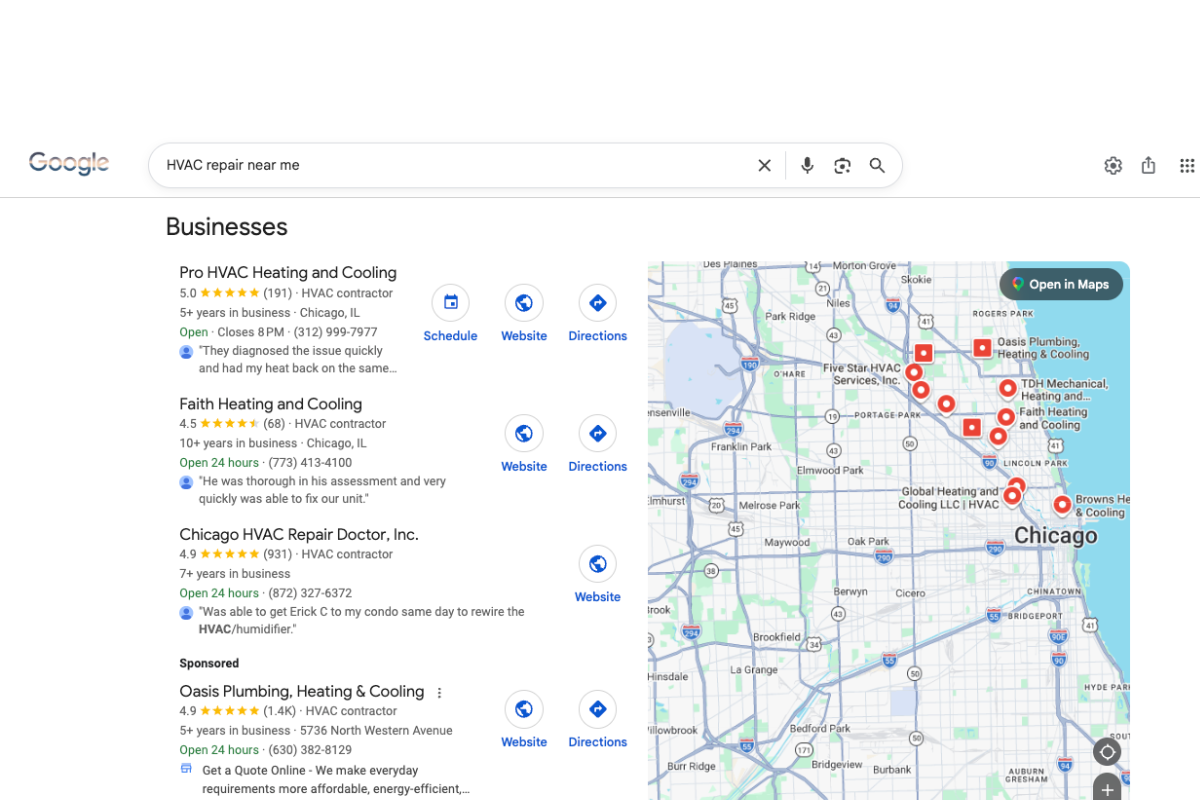Click phone number (773) 413-4100
Viewport: 1200px width, 800px height.
pyautogui.click(x=310, y=463)
